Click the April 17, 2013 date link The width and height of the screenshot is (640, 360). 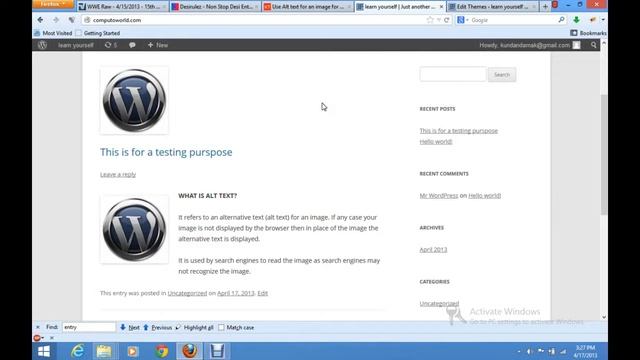(236, 293)
